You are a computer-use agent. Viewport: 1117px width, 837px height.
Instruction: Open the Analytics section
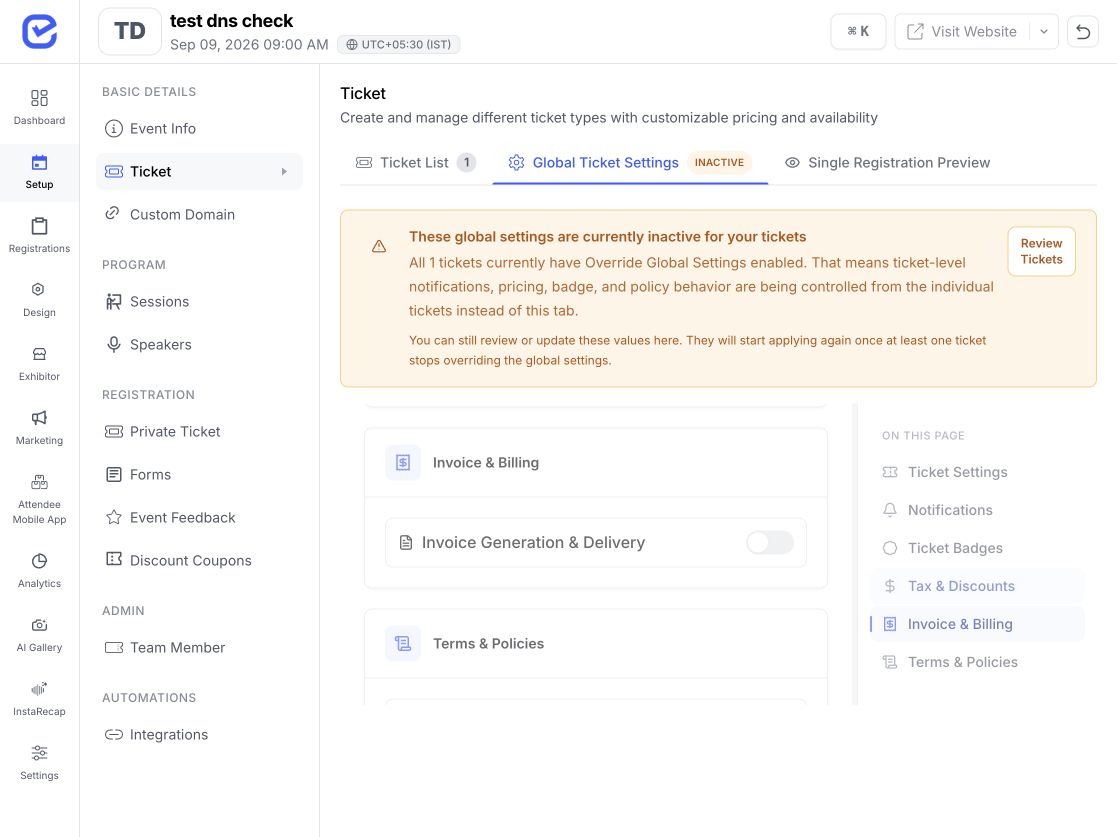[39, 571]
